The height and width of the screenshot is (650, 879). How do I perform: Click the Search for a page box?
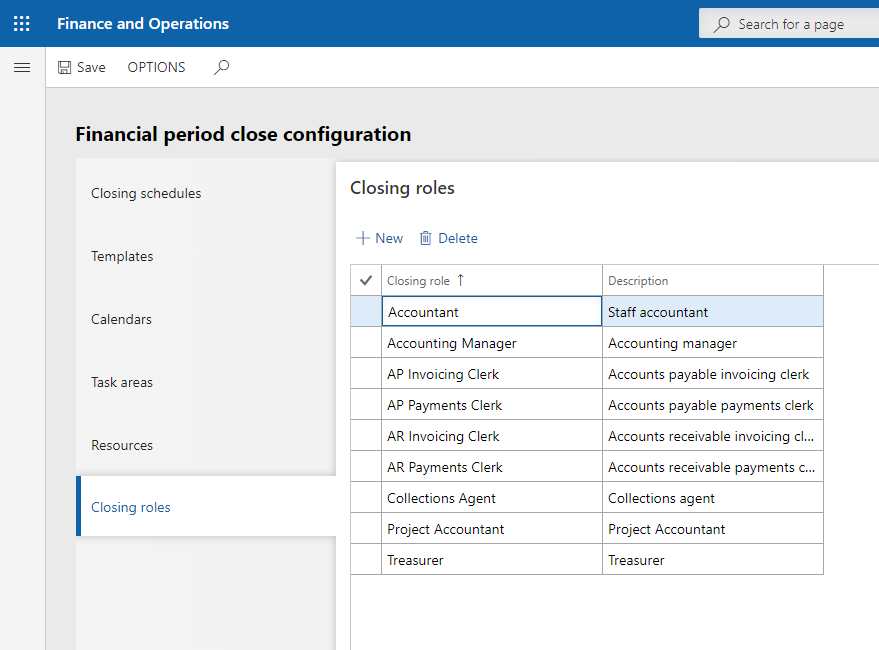[x=790, y=24]
